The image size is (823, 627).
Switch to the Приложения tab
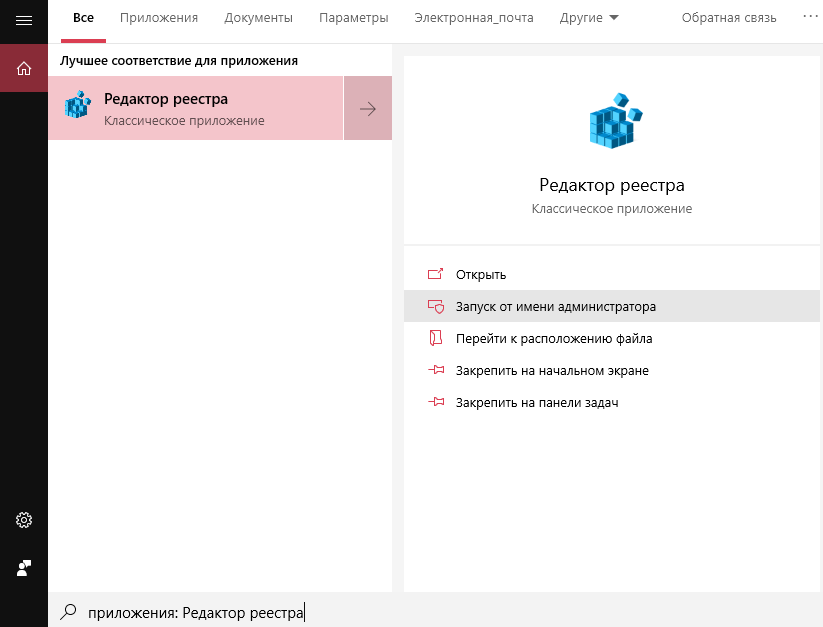[159, 18]
